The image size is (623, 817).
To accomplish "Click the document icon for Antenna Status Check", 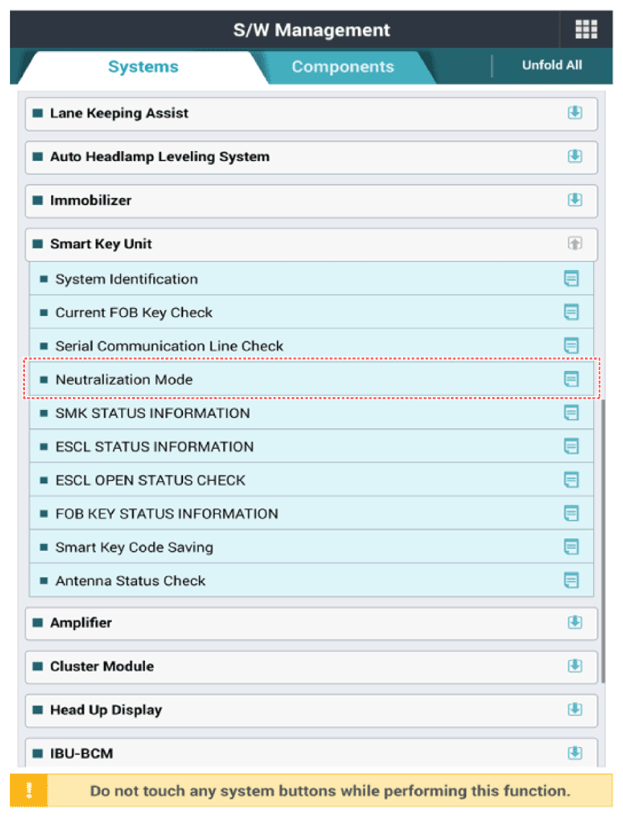I will click(x=571, y=580).
